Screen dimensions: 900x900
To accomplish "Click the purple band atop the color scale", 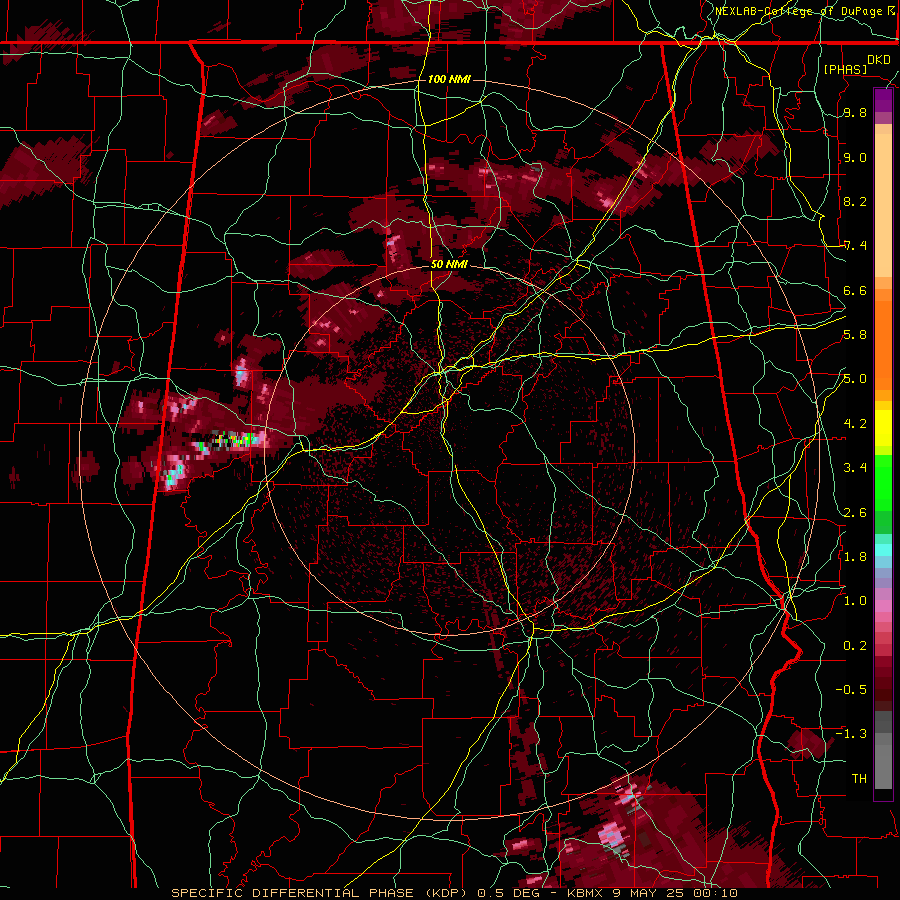I will click(883, 100).
